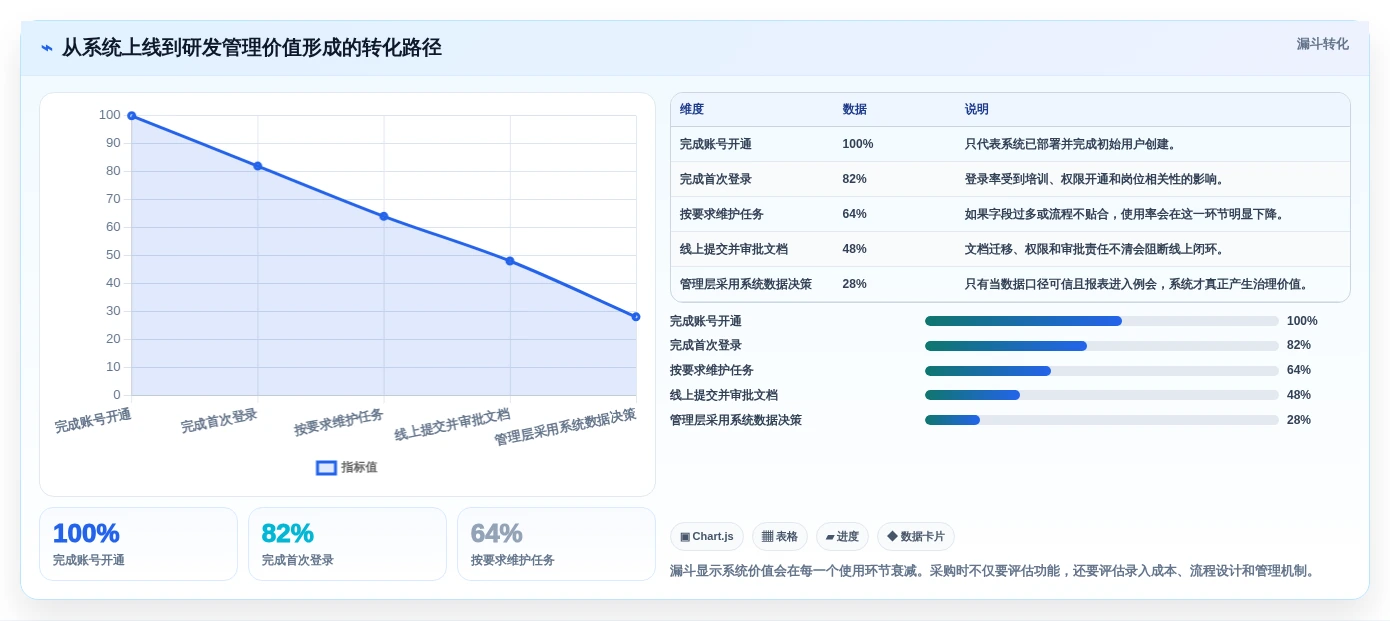Click the chart point for 完成账号开通
Screen dimensions: 1390x621
click(131, 116)
